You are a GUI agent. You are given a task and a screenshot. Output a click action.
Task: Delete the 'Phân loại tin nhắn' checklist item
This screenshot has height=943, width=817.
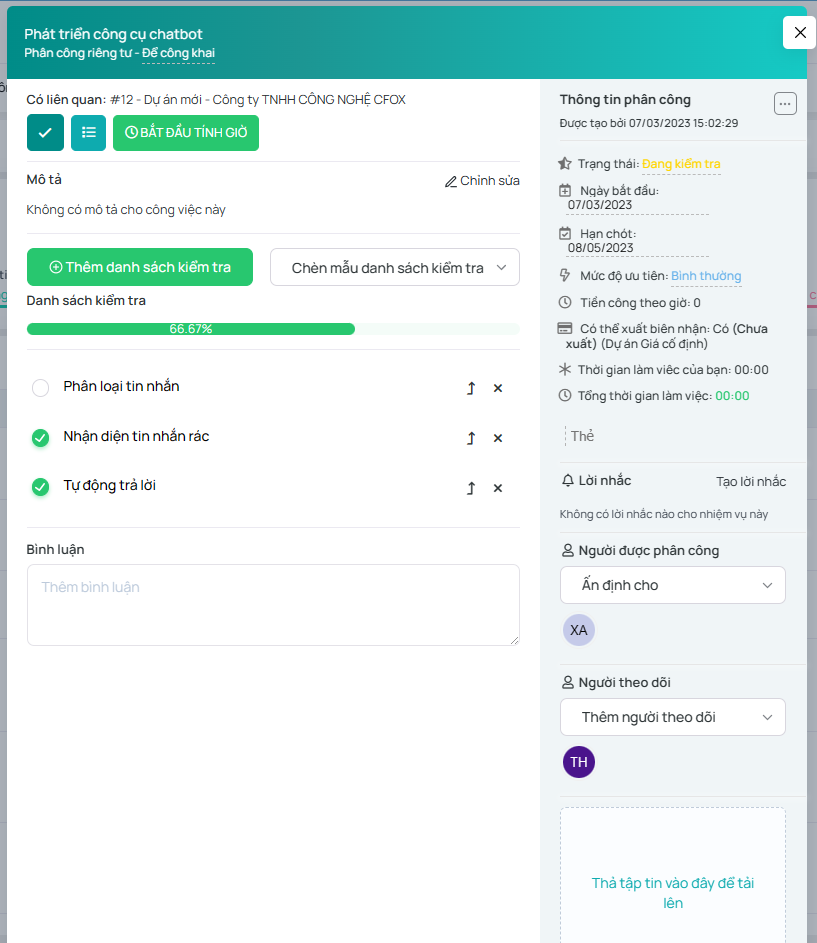(498, 389)
